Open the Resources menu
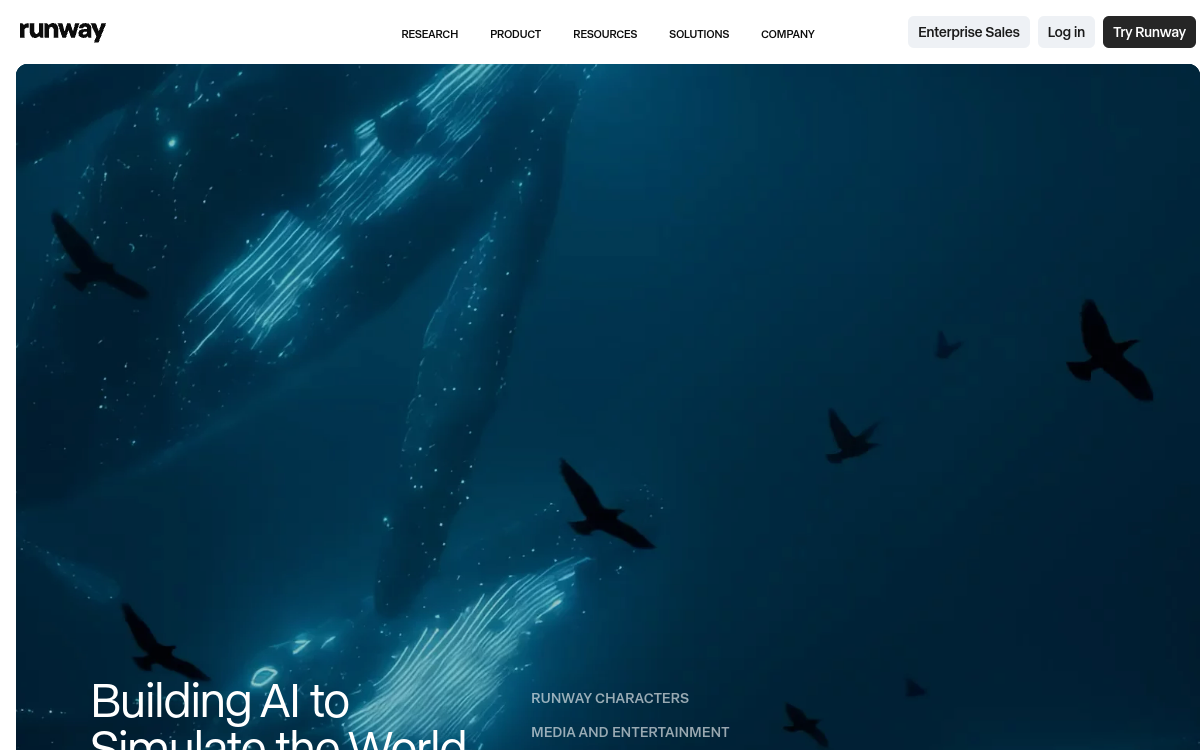The image size is (1200, 750). point(605,34)
